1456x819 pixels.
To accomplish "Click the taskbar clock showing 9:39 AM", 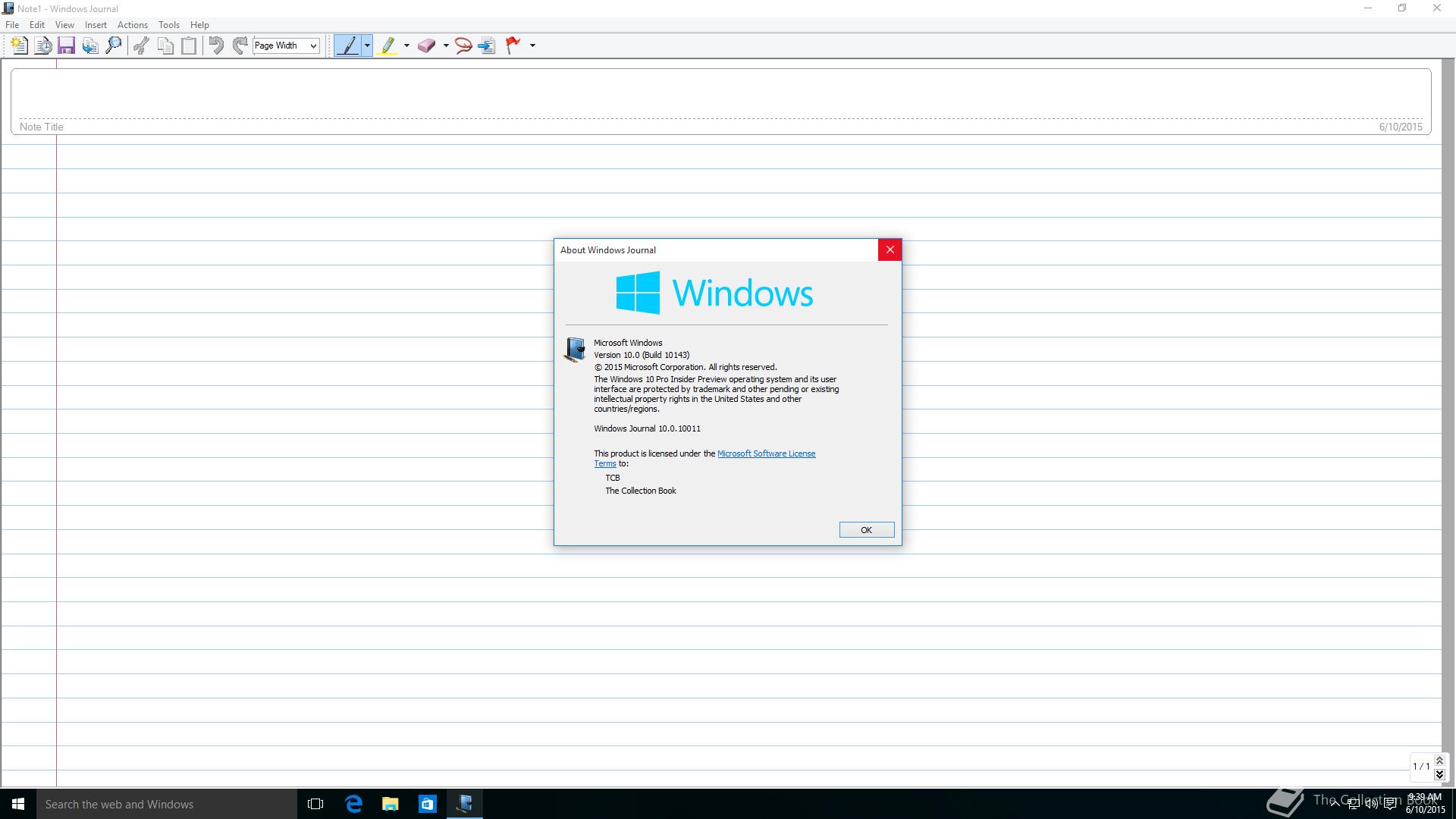I will 1426,804.
